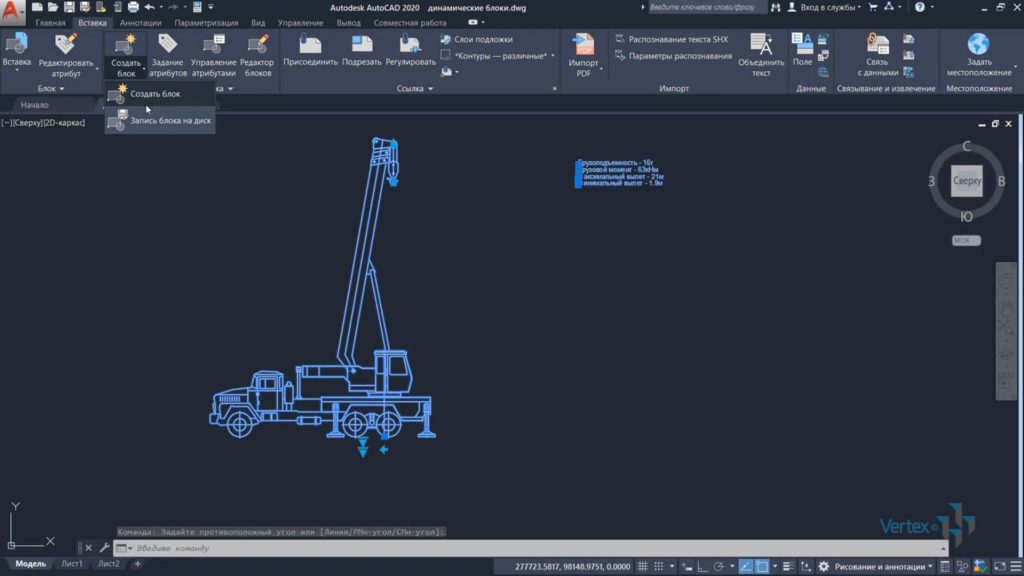Viewport: 1024px width, 576px height.
Task: Insert a Field (Поле) from Data panel
Action: pos(802,50)
